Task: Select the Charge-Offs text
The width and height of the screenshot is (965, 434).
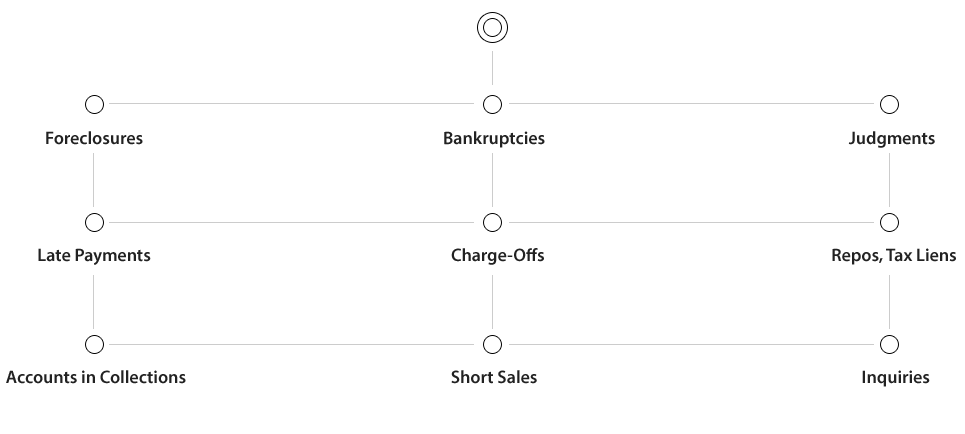Action: 497,255
